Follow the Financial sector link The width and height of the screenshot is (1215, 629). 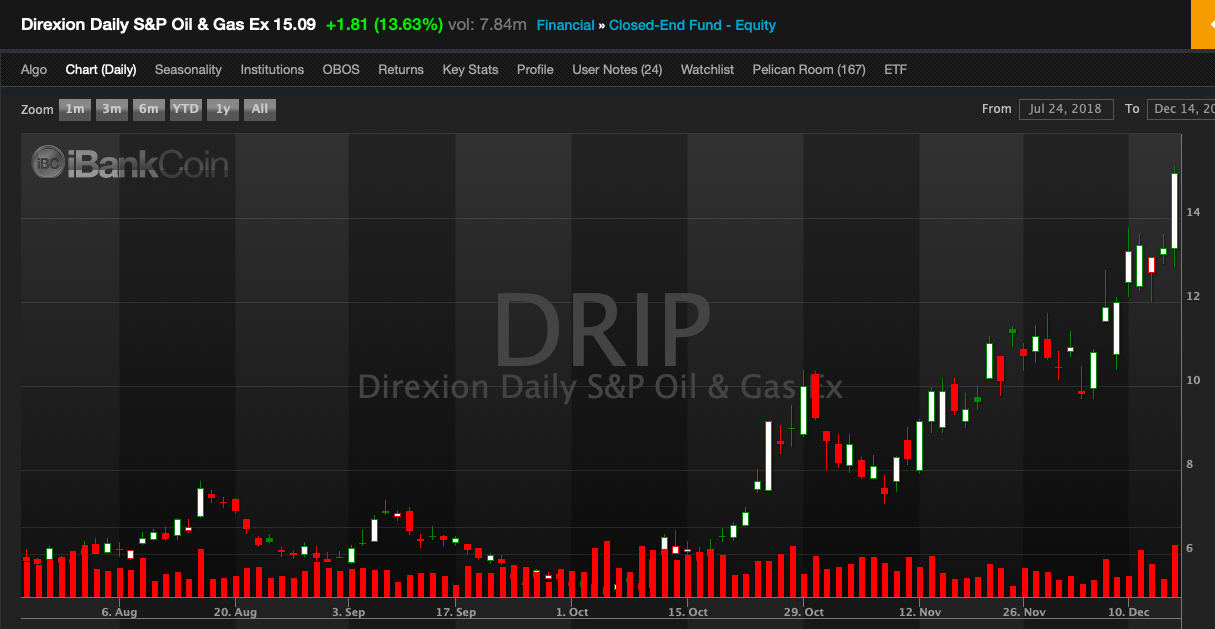coord(565,25)
